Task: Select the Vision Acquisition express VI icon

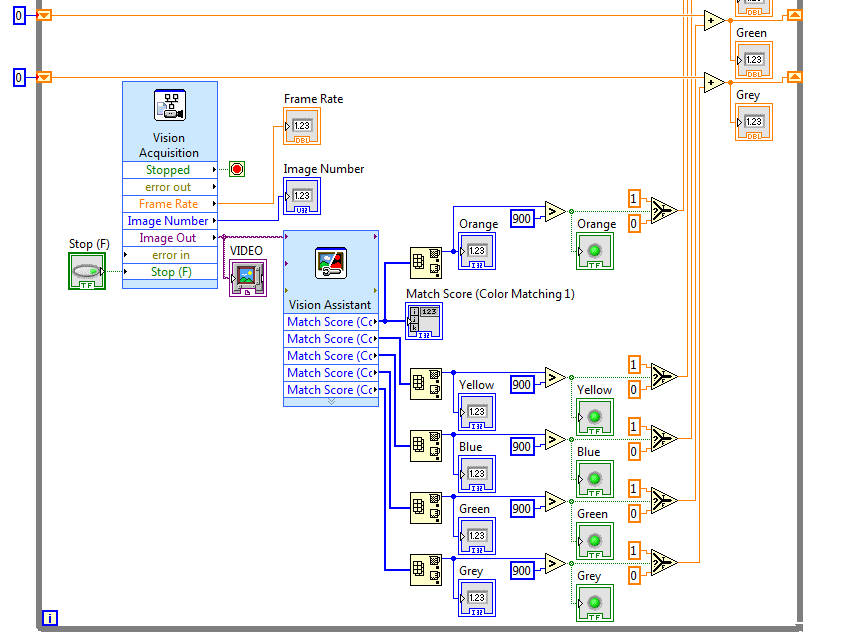Action: (169, 105)
